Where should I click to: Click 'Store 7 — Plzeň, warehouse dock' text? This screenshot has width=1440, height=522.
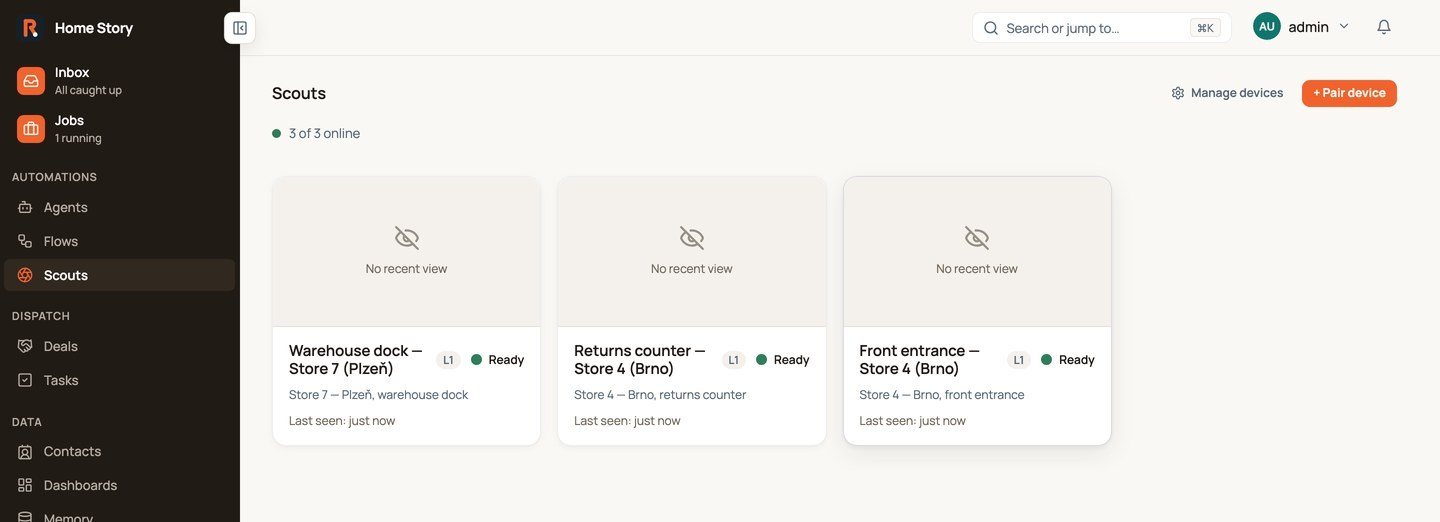point(378,395)
